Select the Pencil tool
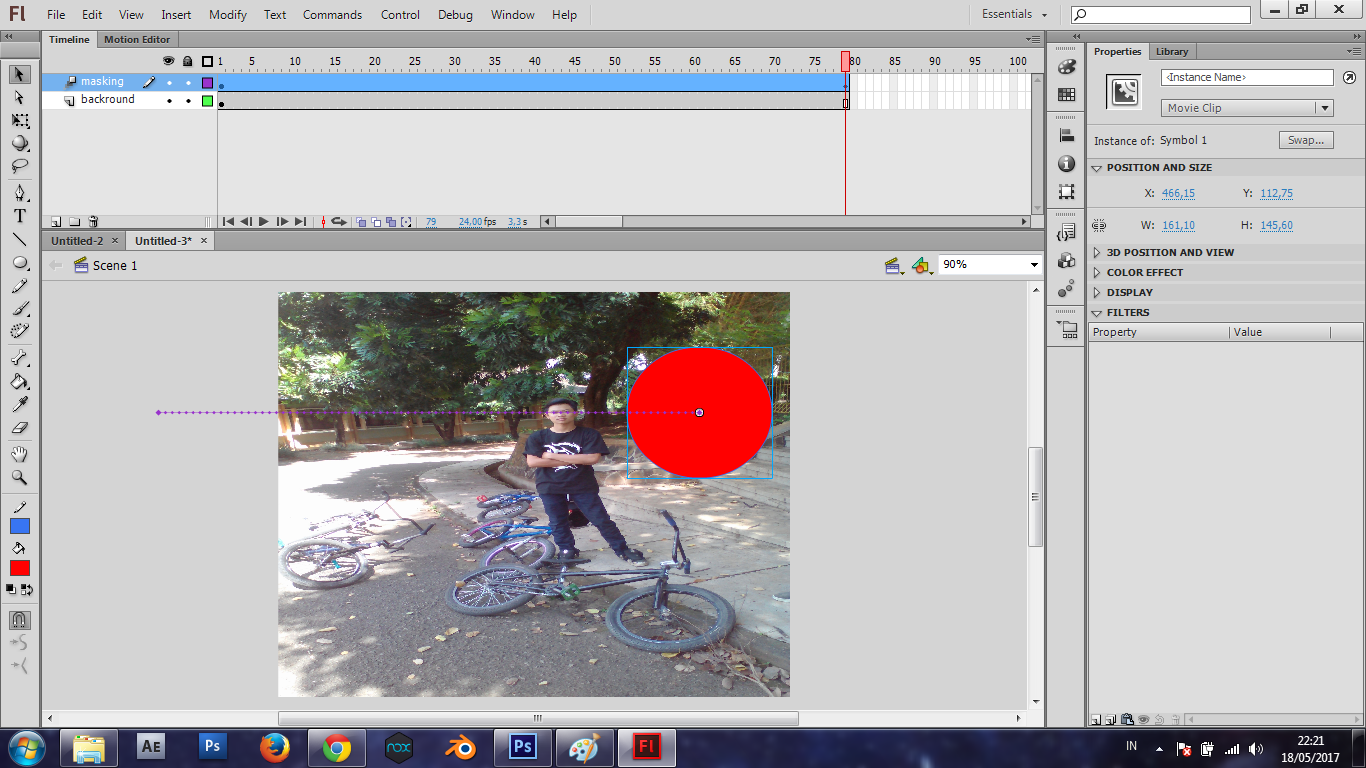Screen dimensions: 1366x768 coord(20,286)
